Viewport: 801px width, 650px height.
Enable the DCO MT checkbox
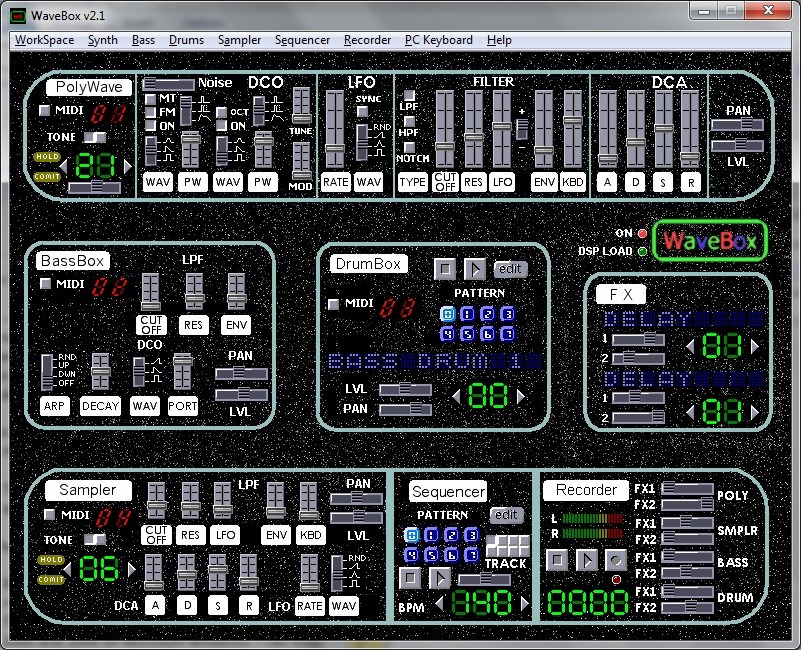pyautogui.click(x=151, y=99)
